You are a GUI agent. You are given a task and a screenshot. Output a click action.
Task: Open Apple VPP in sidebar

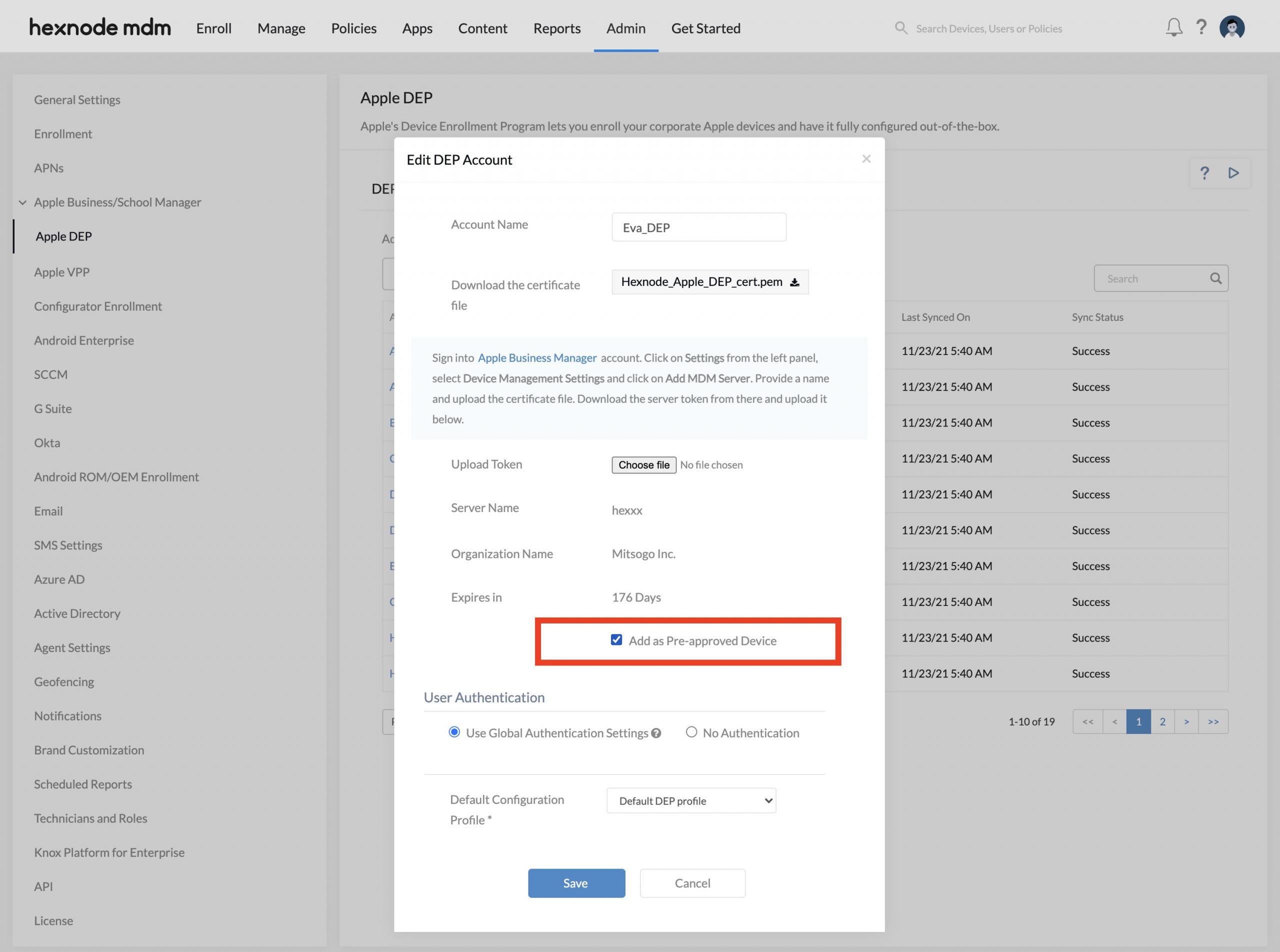[x=61, y=272]
